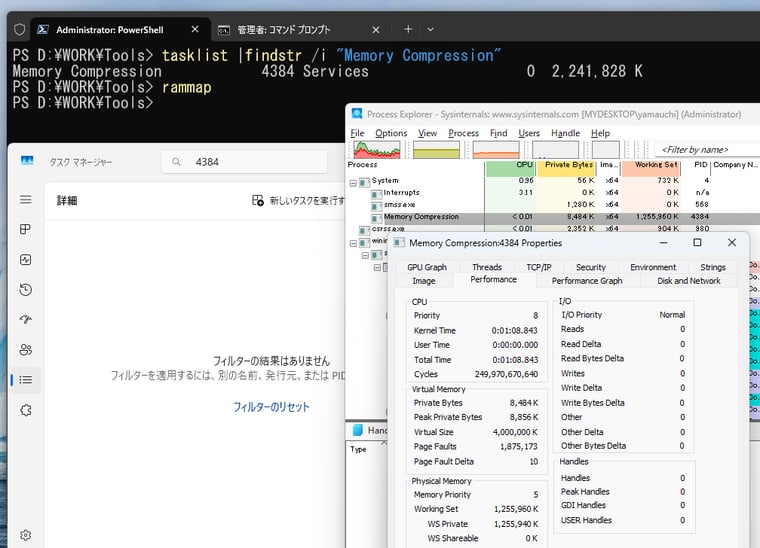
Task: Switch to Performance Graph tab
Action: click(x=586, y=281)
